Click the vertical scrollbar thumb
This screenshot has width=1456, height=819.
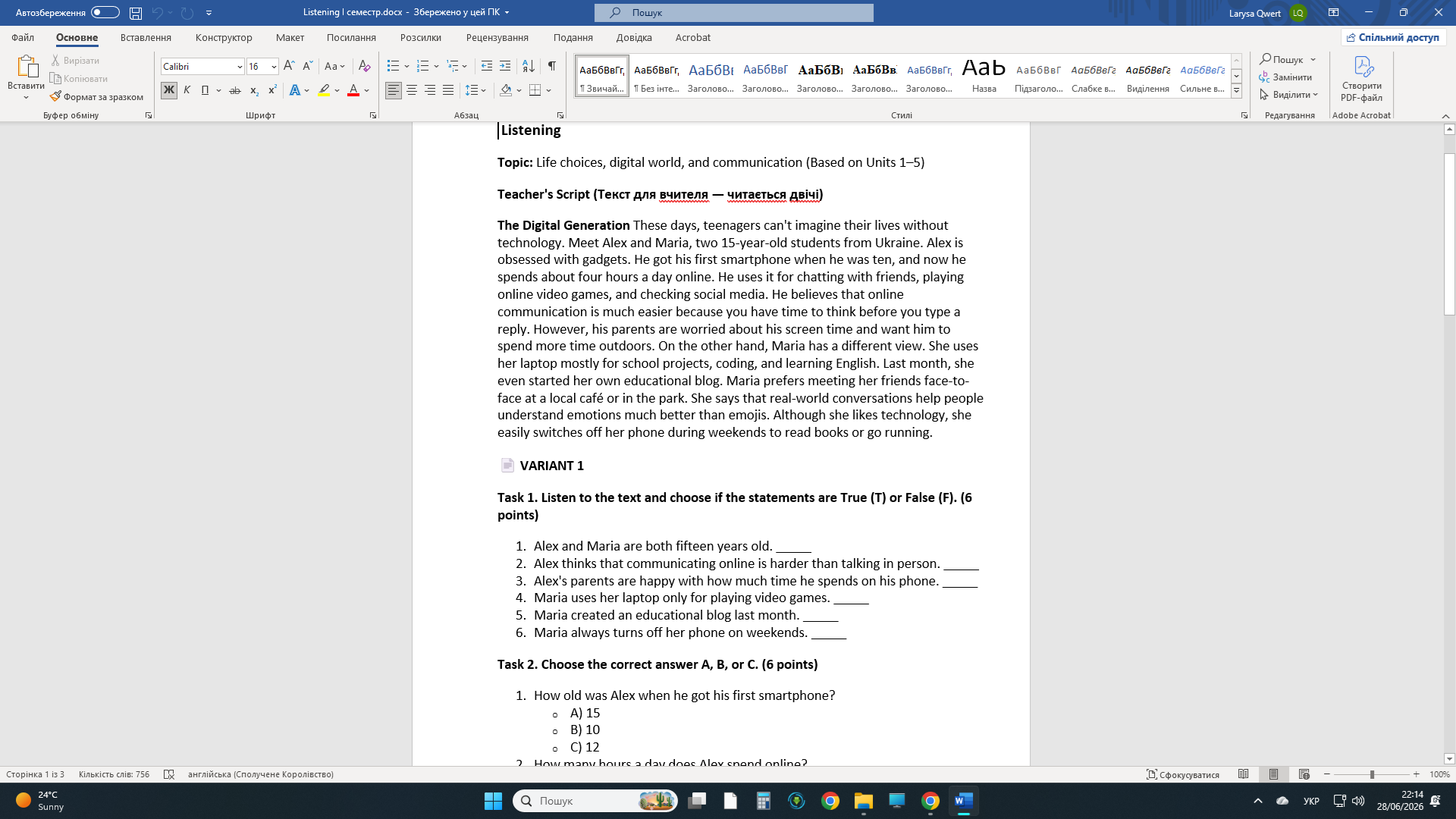coord(1449,234)
